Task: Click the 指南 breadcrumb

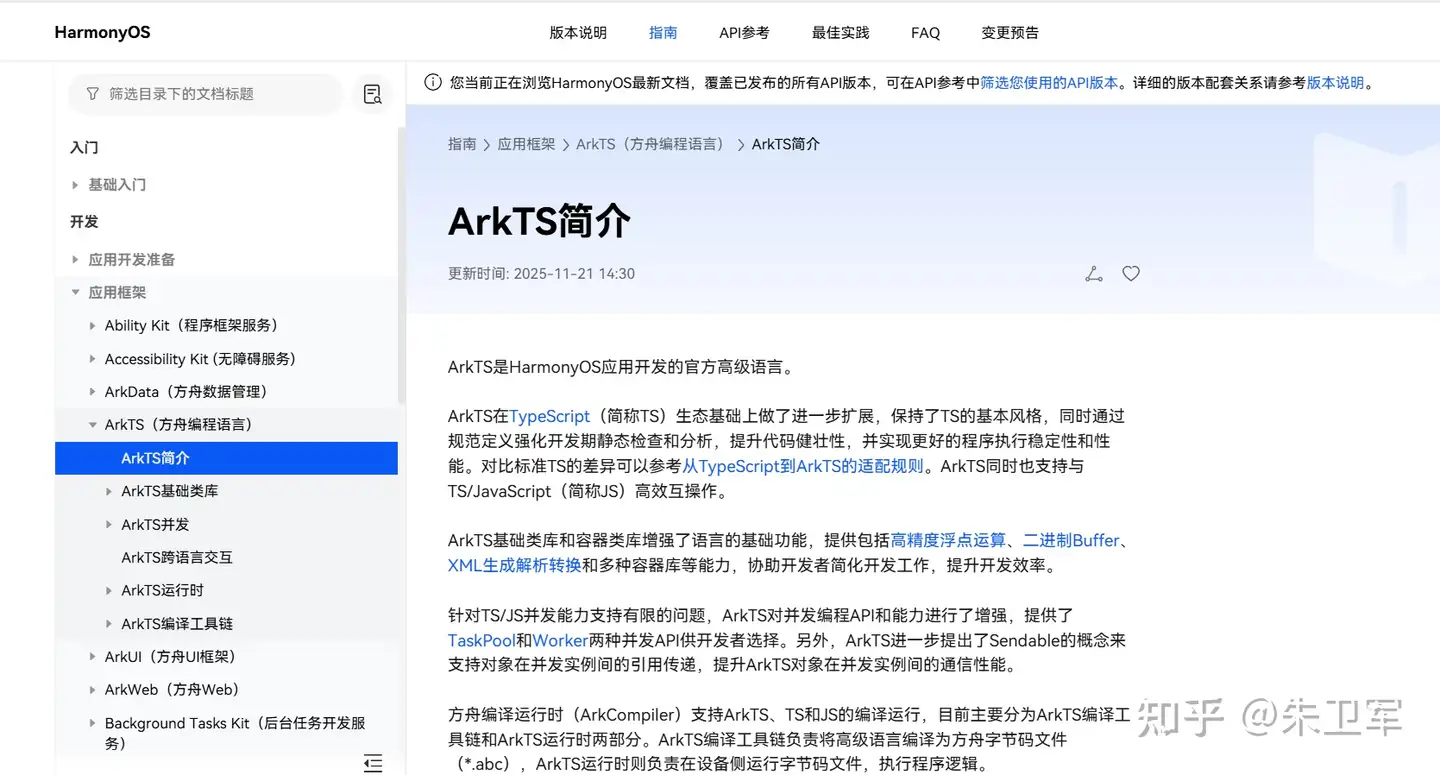Action: 462,144
